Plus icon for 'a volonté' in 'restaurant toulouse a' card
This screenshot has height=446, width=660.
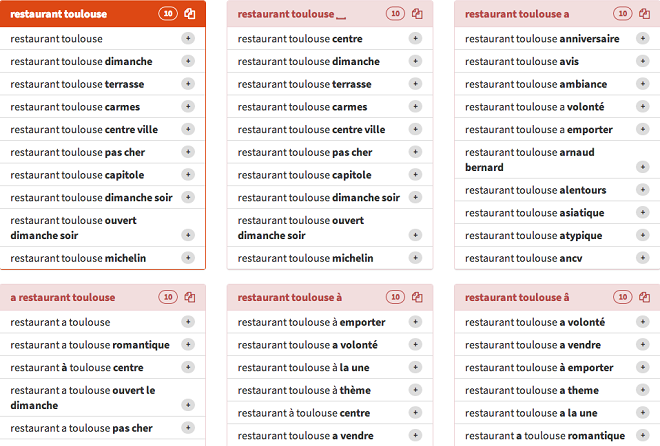coord(643,106)
